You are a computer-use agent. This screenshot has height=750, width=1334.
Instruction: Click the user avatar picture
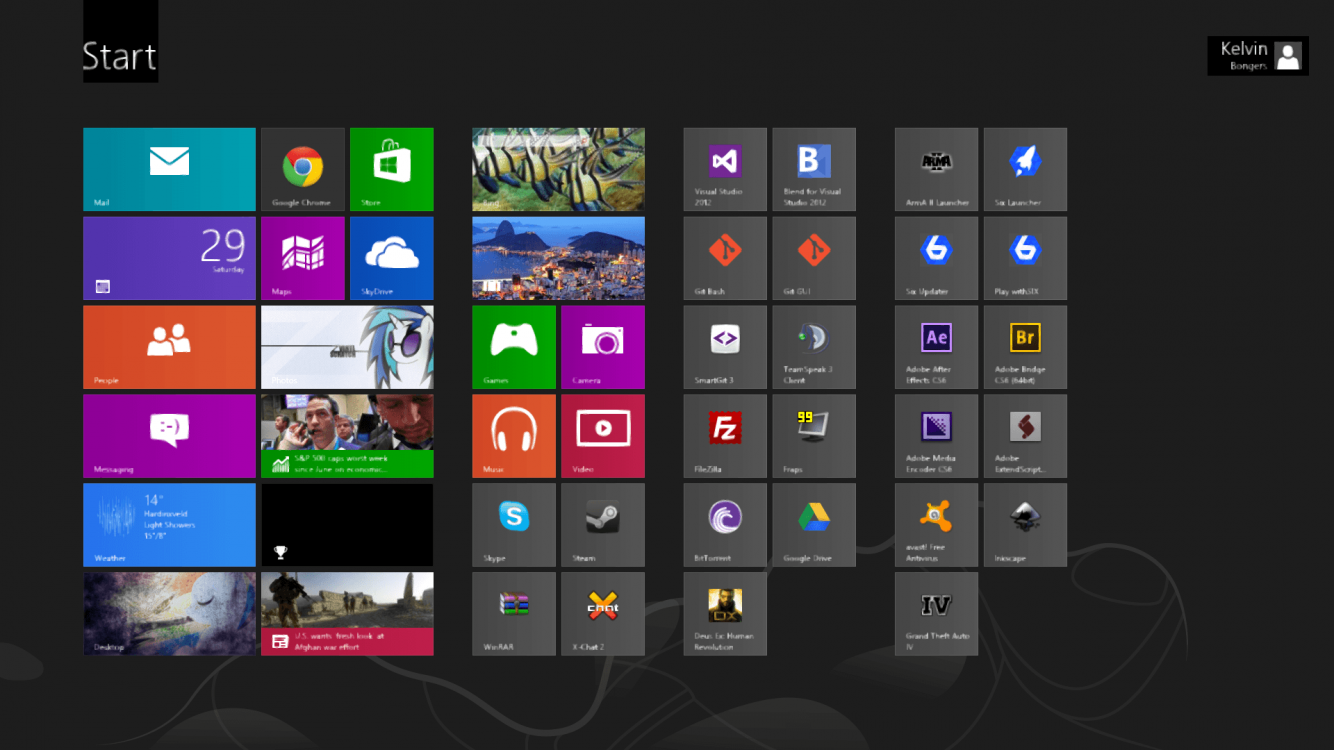1289,57
